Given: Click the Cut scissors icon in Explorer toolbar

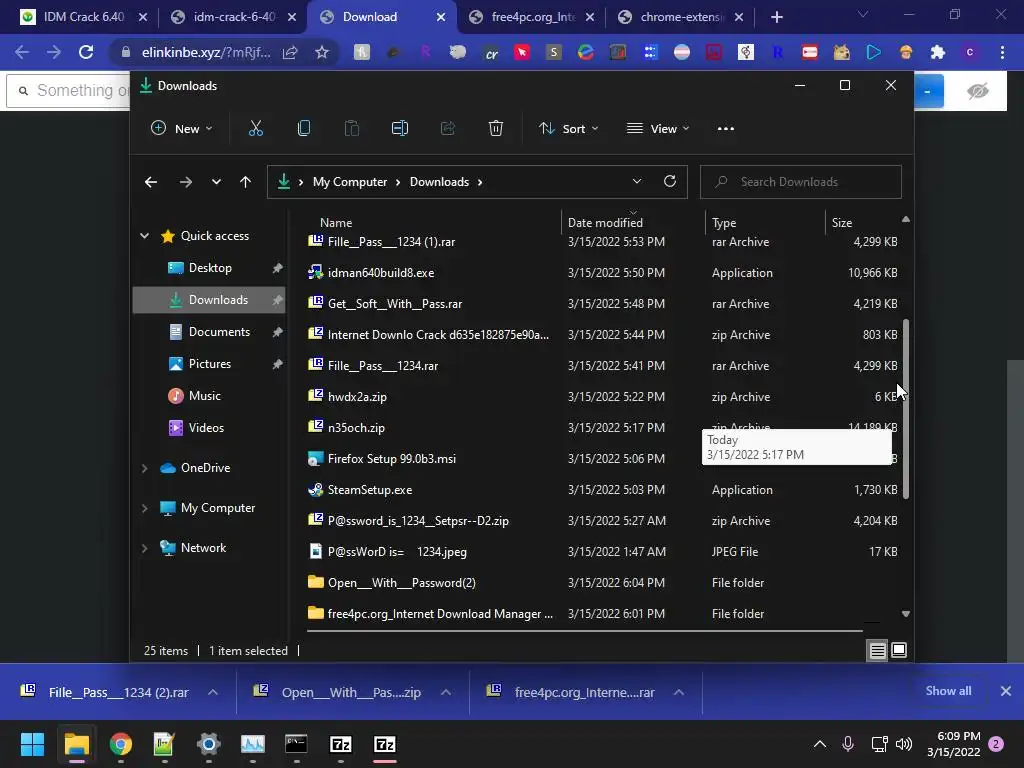Looking at the screenshot, I should (255, 129).
